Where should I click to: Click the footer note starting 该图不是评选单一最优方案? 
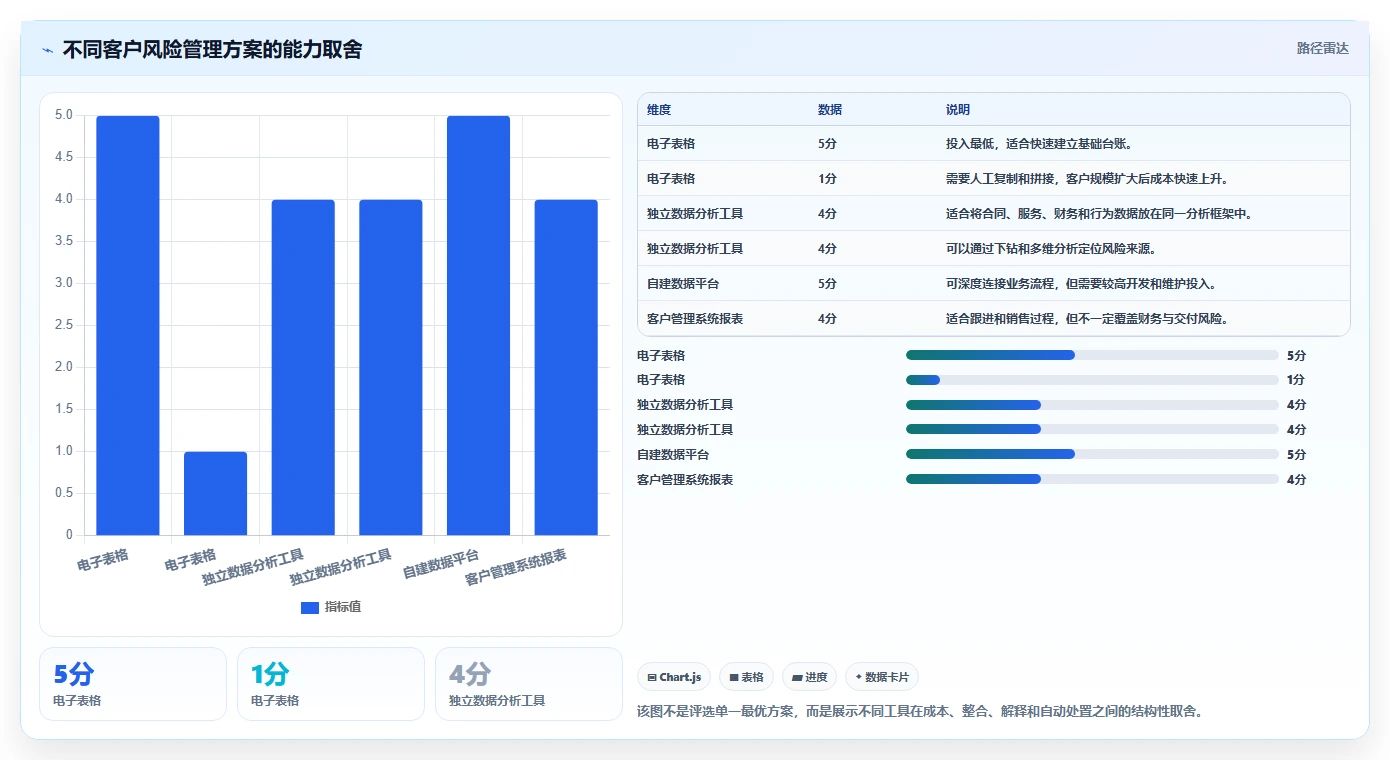[x=920, y=712]
